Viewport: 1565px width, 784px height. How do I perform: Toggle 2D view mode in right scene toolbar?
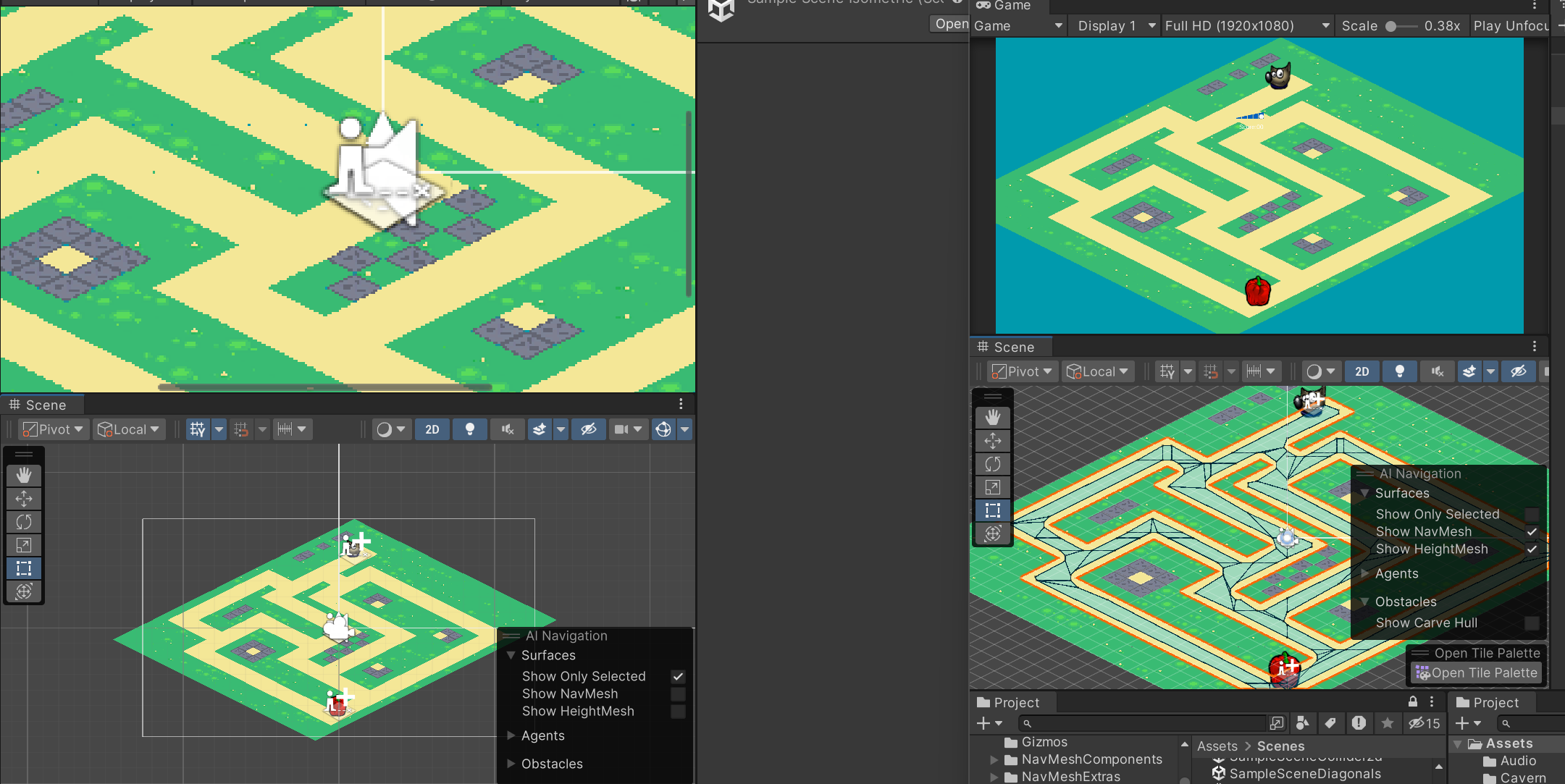(1361, 371)
